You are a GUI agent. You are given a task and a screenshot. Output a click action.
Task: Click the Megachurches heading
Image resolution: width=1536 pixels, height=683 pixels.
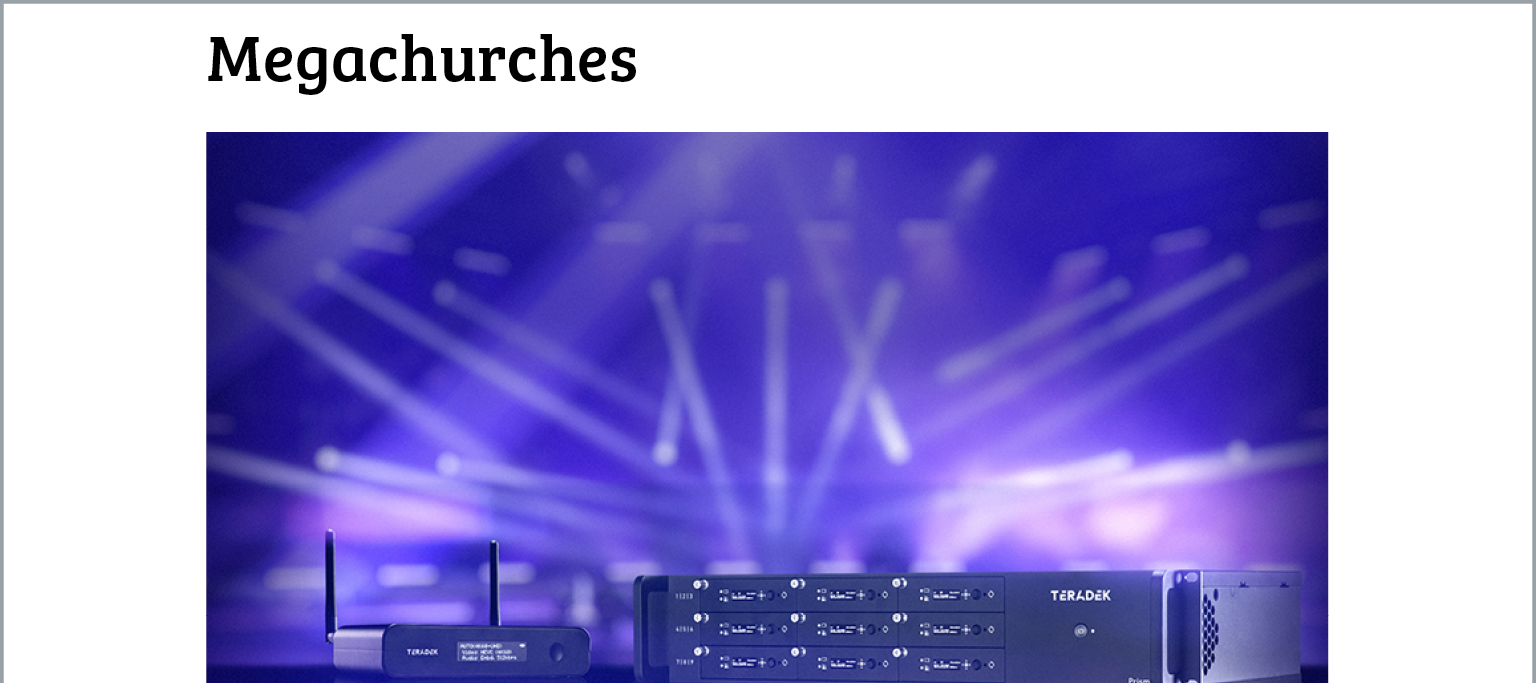point(421,59)
